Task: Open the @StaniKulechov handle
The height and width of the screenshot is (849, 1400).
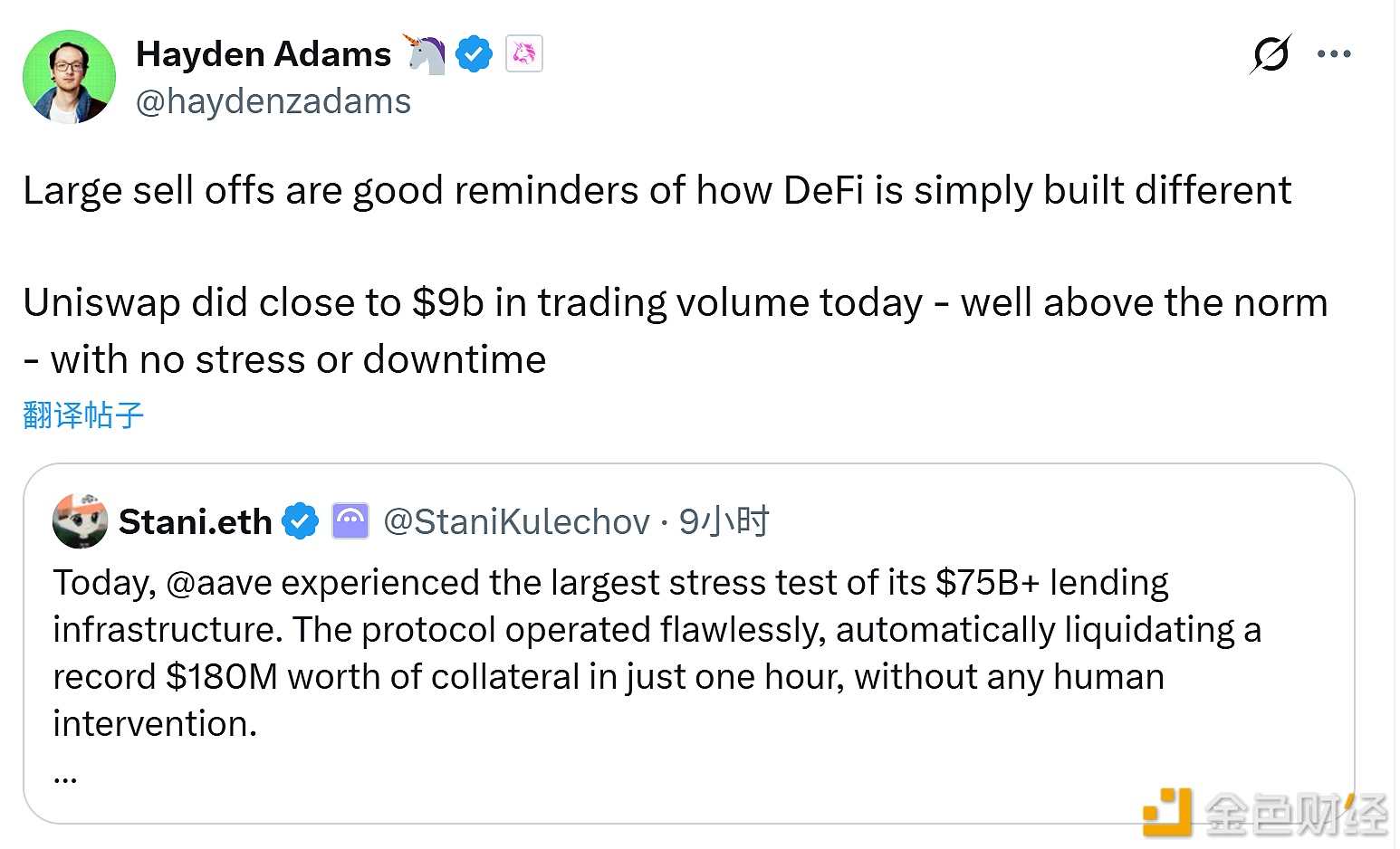Action: point(516,522)
